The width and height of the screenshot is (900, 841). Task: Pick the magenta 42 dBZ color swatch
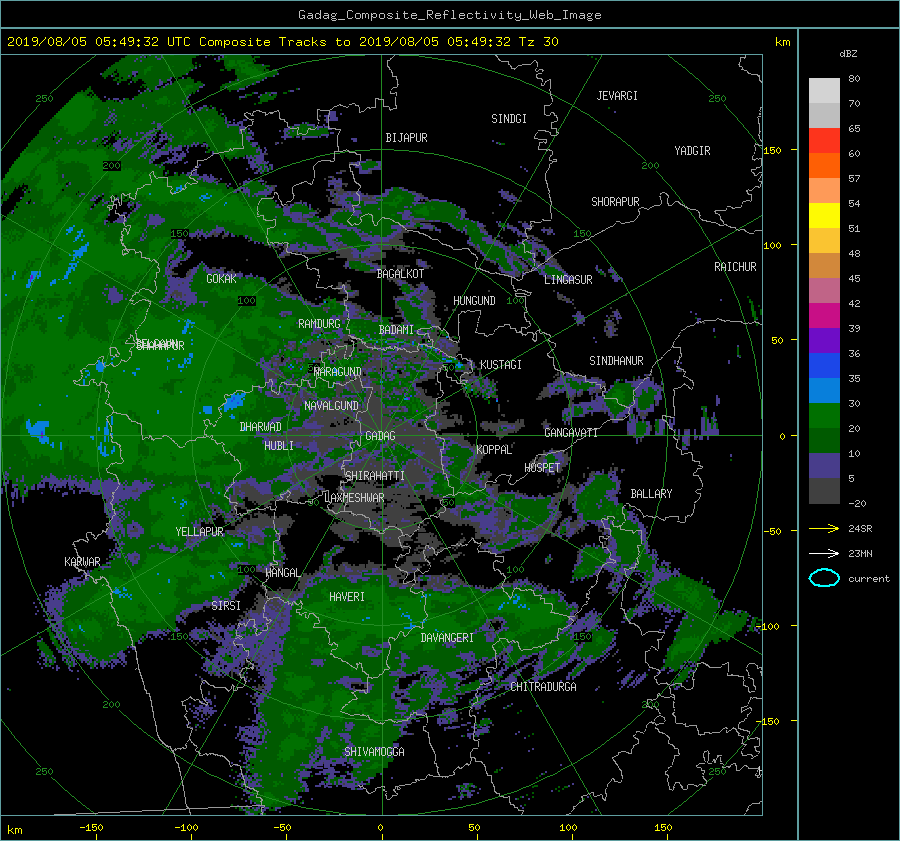click(x=824, y=315)
